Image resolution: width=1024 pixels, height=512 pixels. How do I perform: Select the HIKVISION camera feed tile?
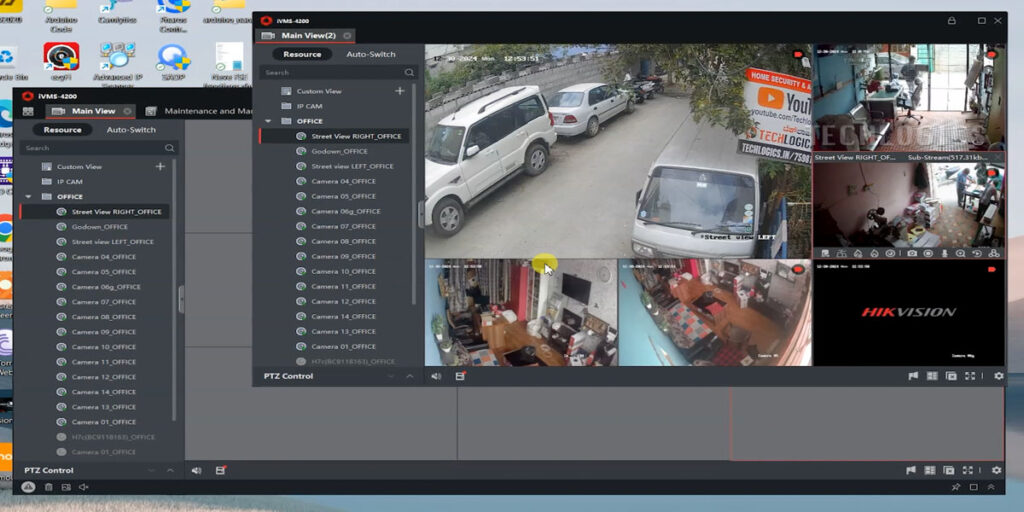point(909,312)
